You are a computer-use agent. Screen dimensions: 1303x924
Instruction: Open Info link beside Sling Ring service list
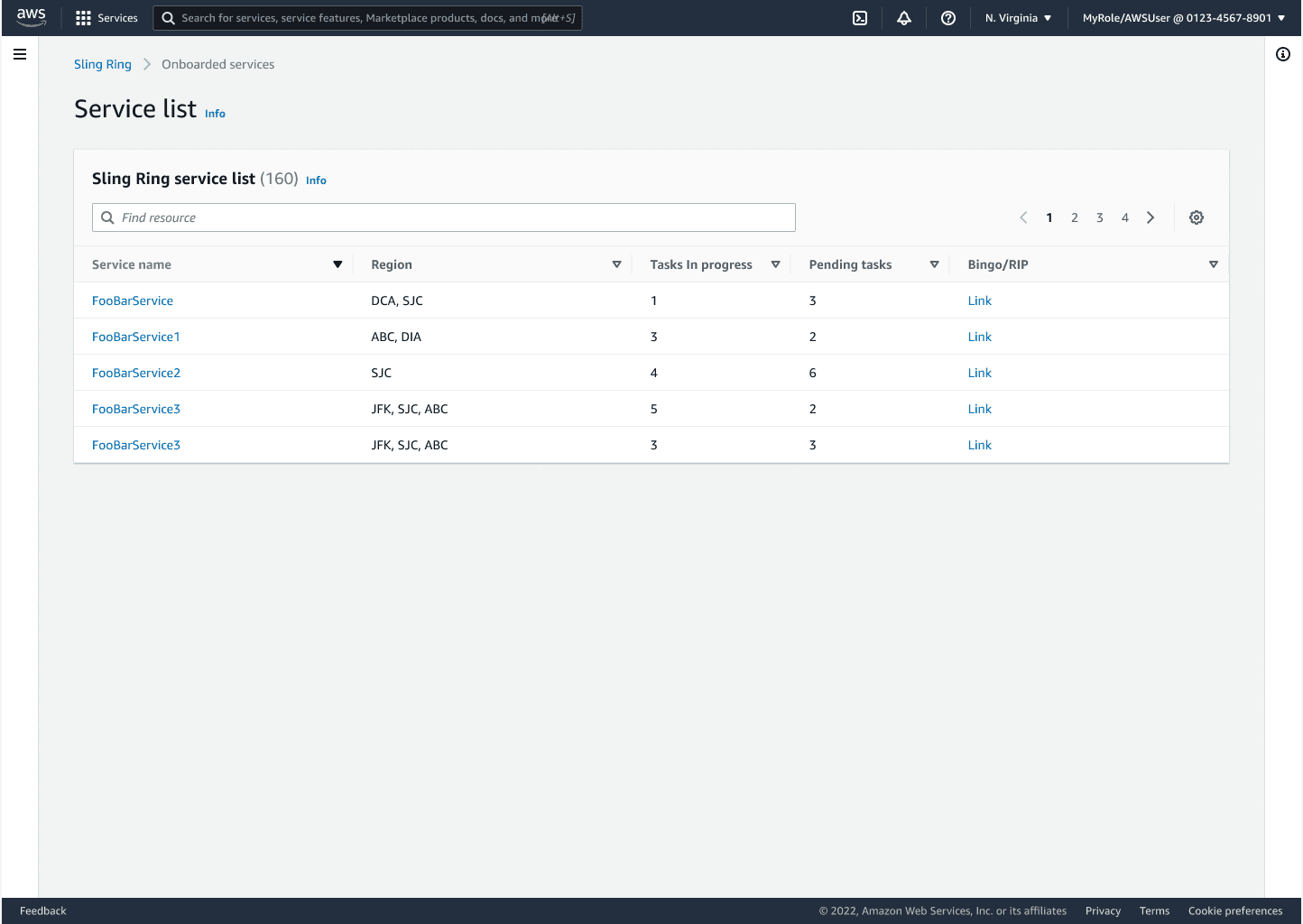tap(316, 180)
